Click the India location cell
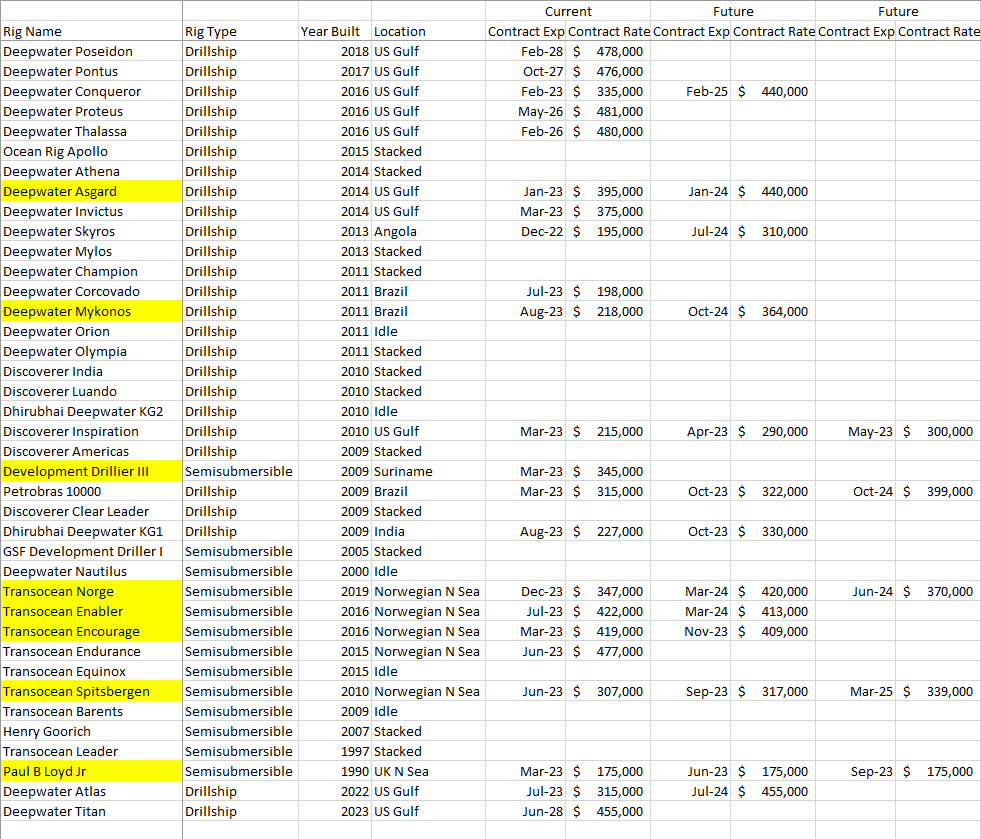Viewport: 981px width, 839px height. point(428,532)
